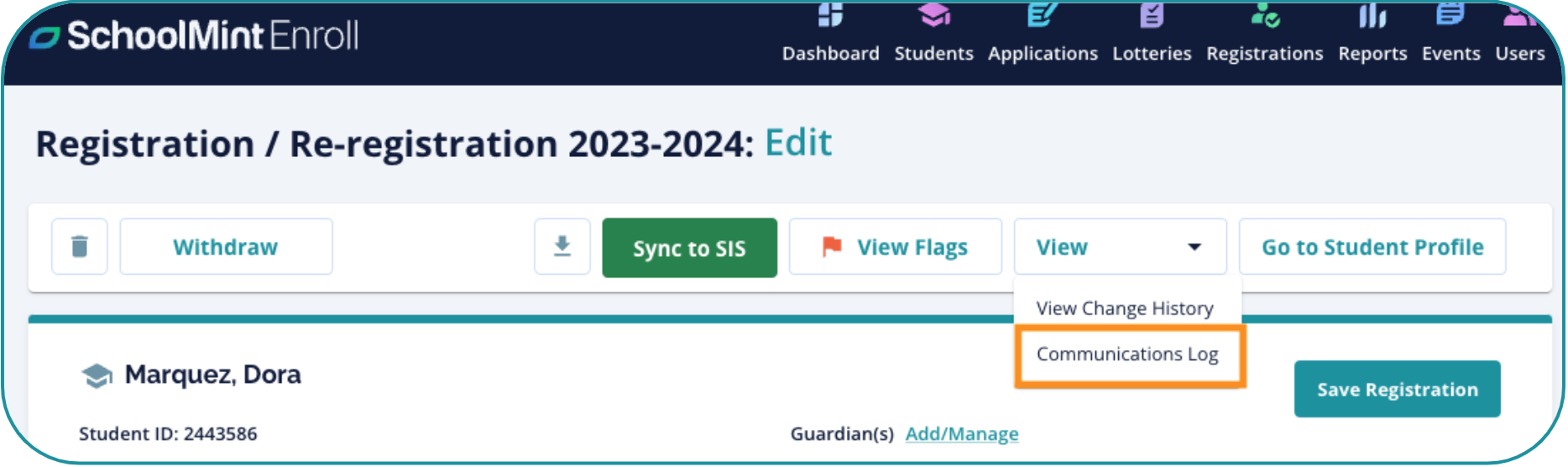
Task: Collapse the View dropdown menu
Action: coord(1119,247)
